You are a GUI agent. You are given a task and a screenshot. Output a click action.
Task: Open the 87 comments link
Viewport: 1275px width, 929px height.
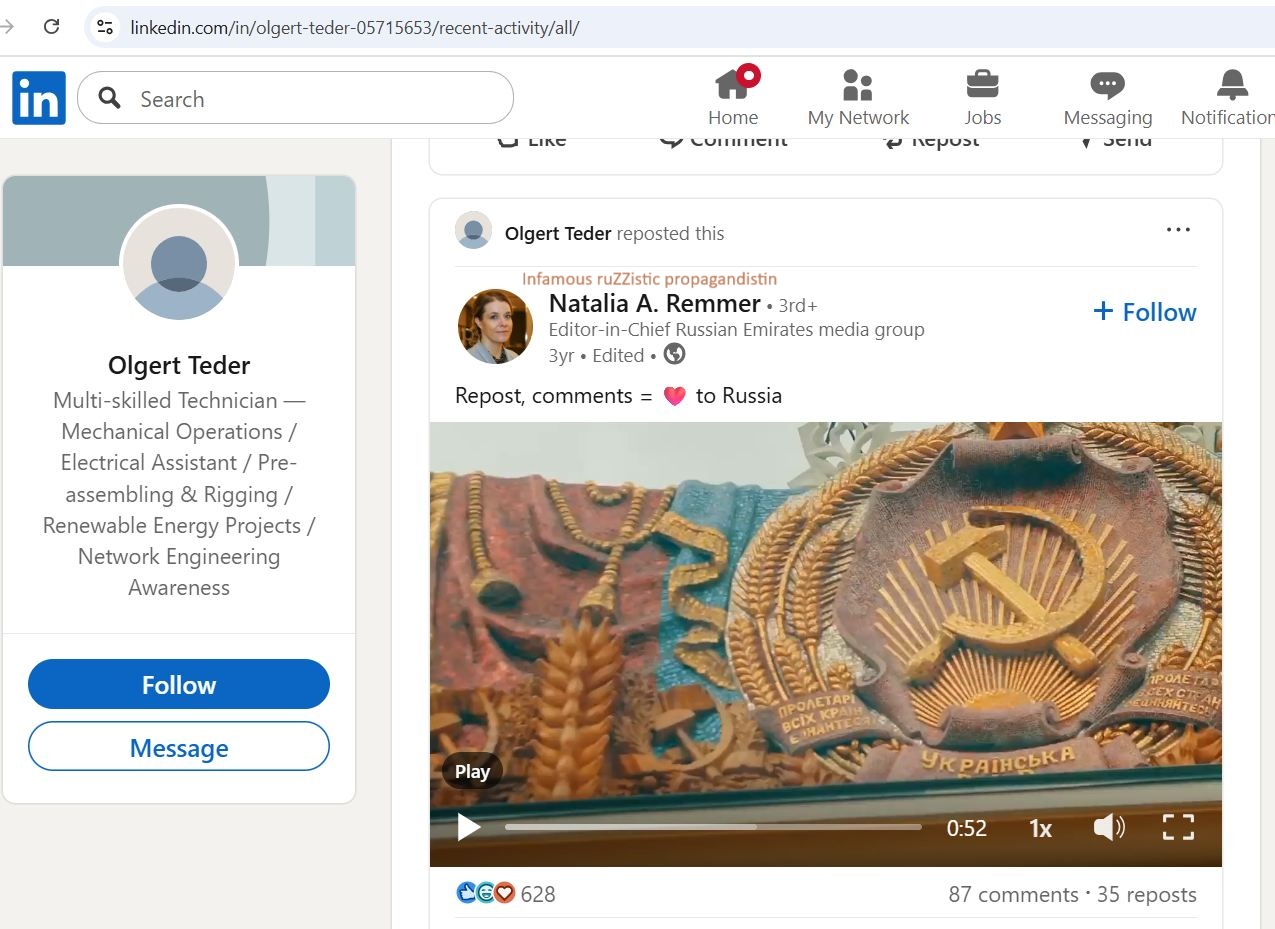coord(1013,894)
